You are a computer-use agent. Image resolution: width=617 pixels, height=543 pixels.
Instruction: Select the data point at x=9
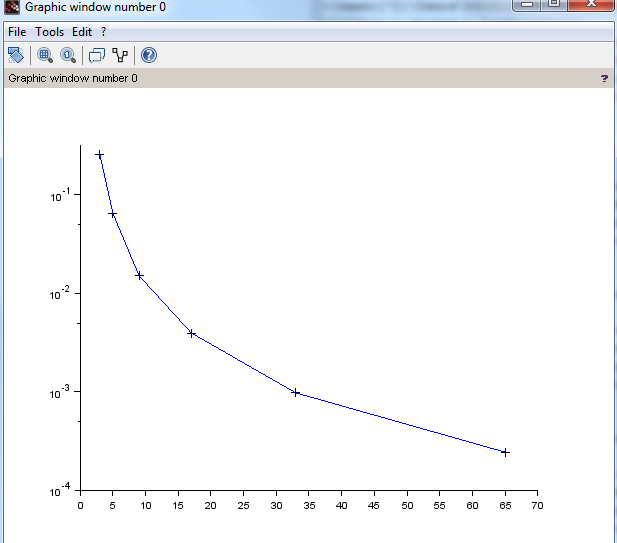(x=139, y=275)
